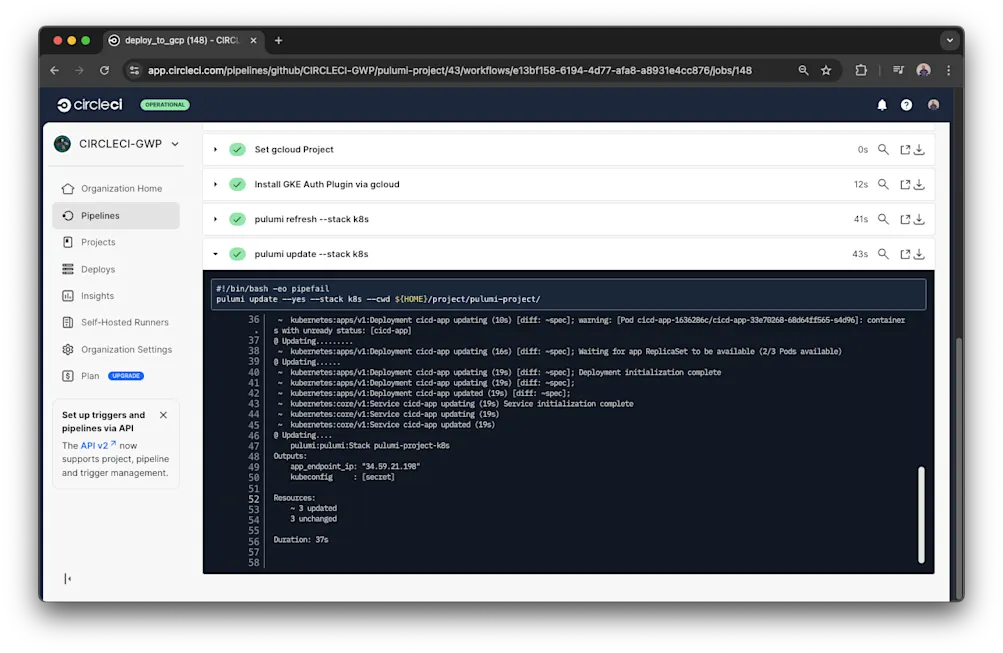Expand the Set gcloud Project step
This screenshot has width=1003, height=653.
tap(215, 148)
